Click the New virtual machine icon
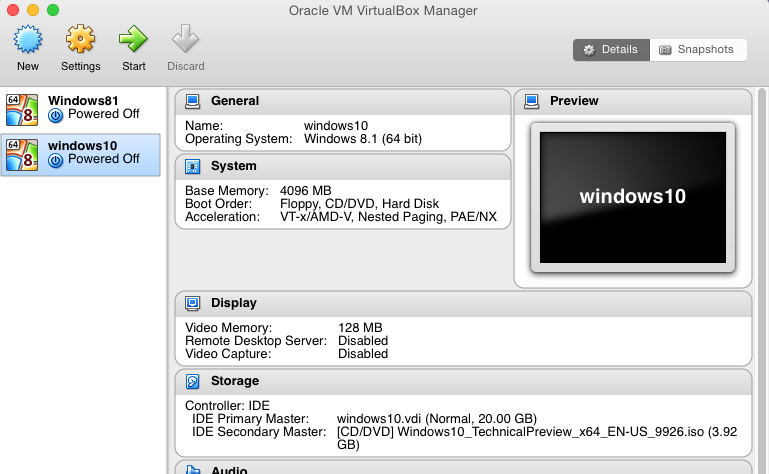The height and width of the screenshot is (474, 769). pyautogui.click(x=28, y=41)
